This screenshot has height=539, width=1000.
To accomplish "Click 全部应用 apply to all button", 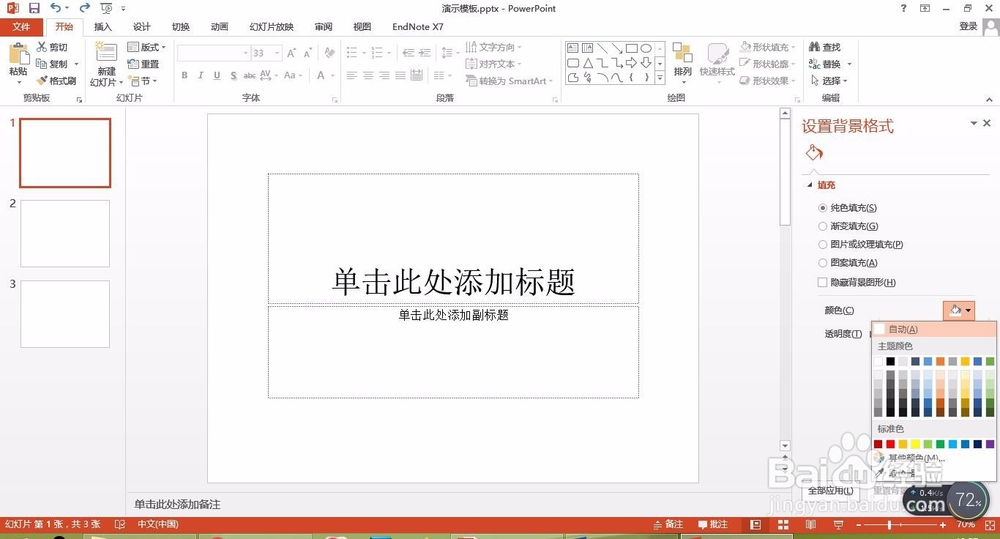I will point(831,491).
